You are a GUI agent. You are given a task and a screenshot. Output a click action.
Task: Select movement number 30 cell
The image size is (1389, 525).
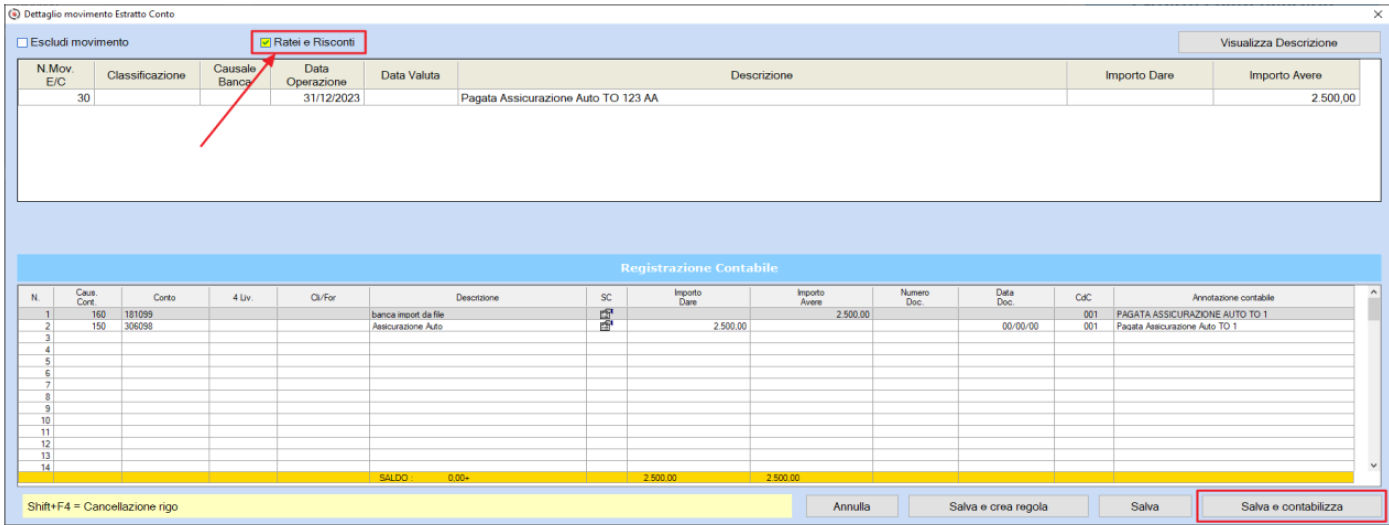tap(56, 98)
